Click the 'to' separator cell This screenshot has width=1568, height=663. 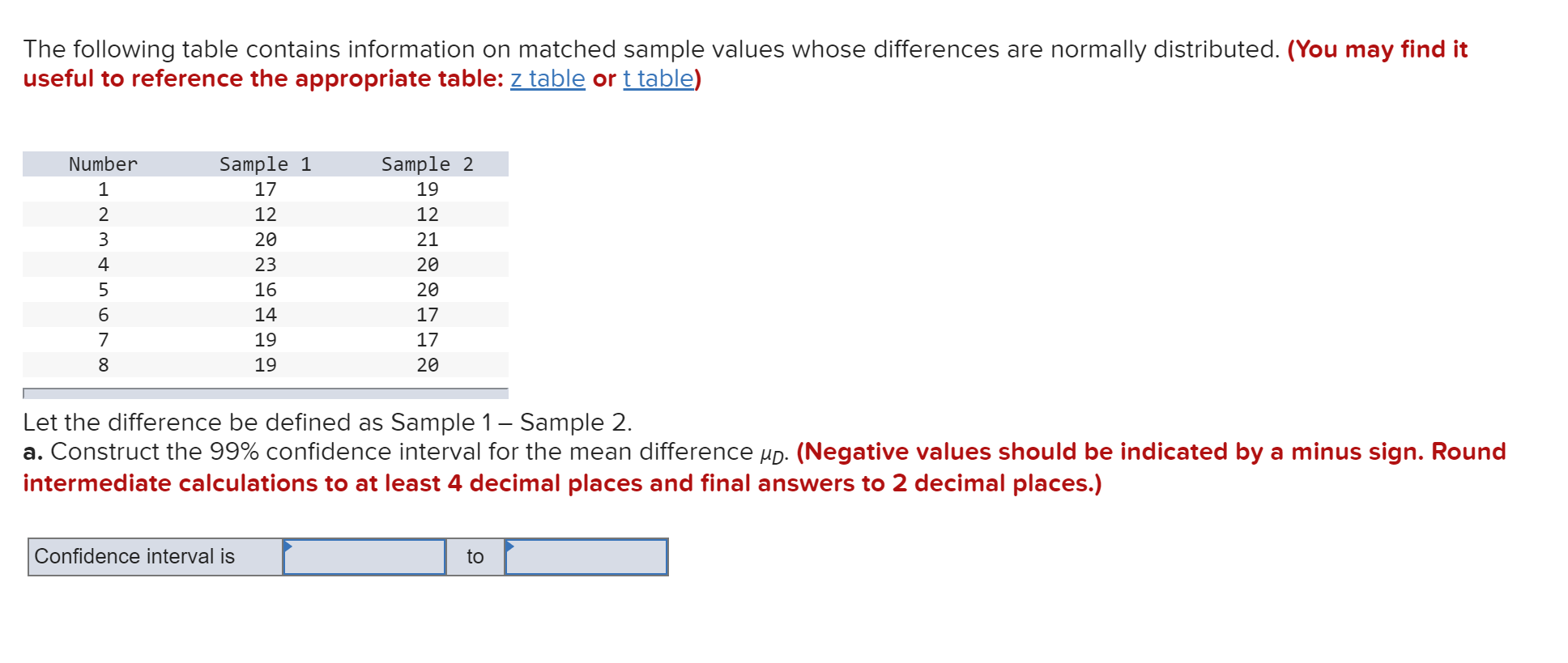click(x=475, y=557)
